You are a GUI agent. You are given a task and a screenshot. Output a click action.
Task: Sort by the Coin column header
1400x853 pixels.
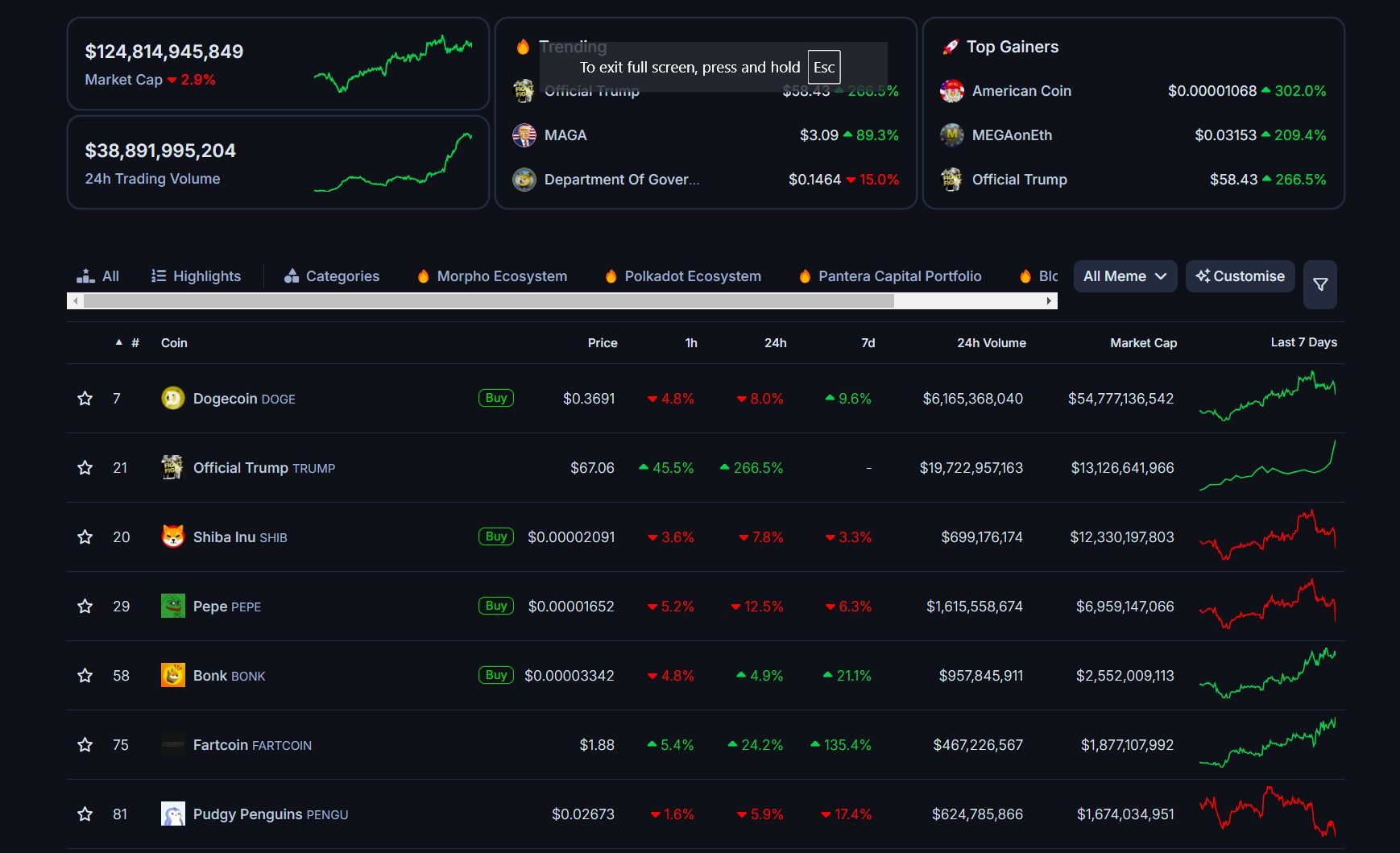click(x=174, y=342)
